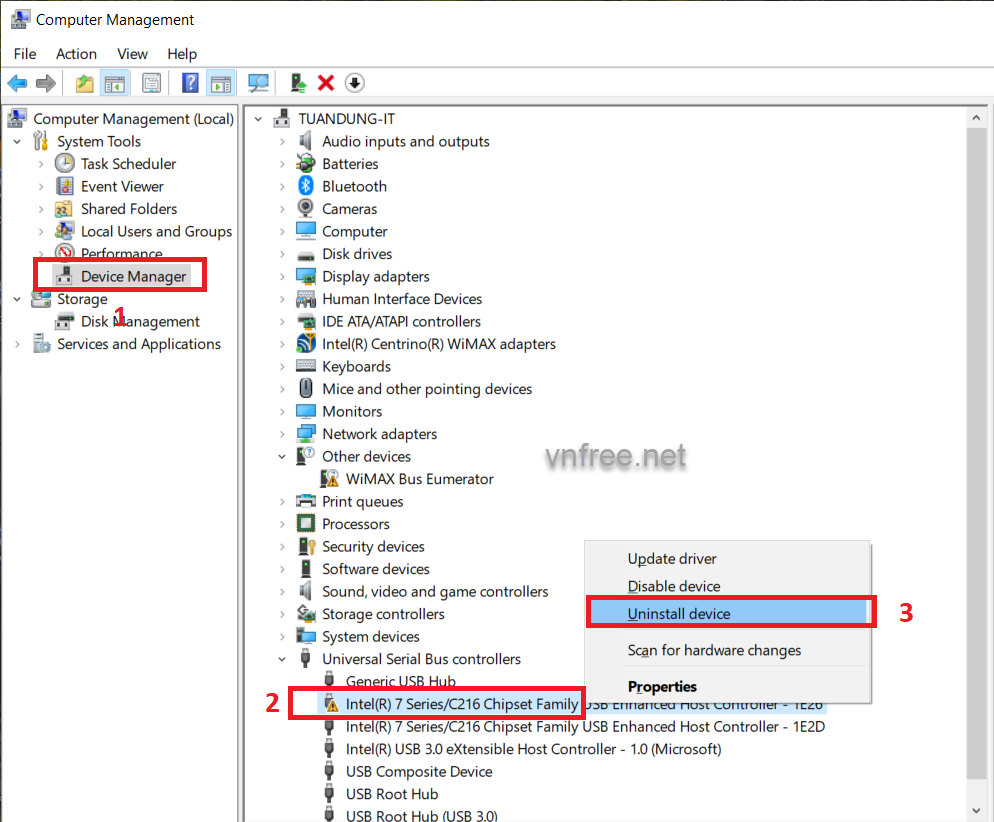This screenshot has width=994, height=822.
Task: Click the Up one level folder icon
Action: 85,83
